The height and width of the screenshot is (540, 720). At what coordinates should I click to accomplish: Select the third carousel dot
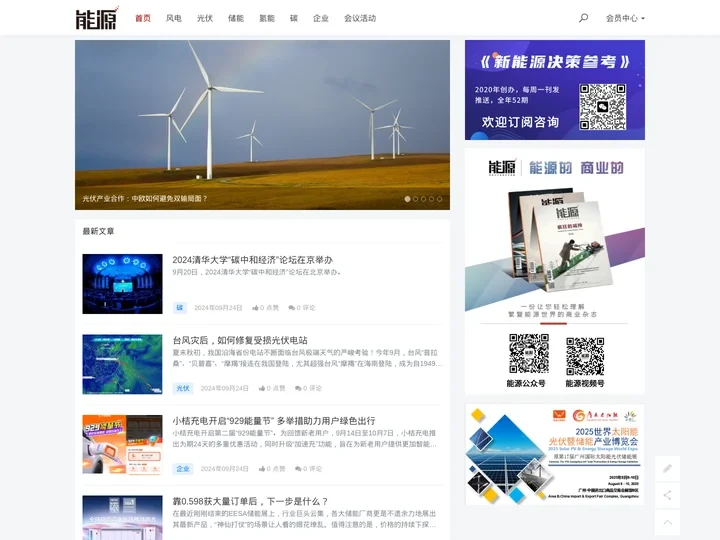(423, 199)
